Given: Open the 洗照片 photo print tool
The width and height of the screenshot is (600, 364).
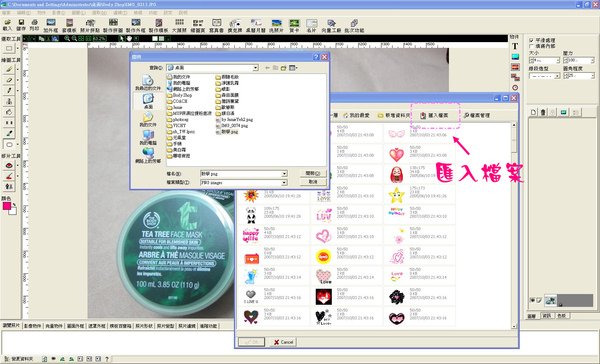Looking at the screenshot, I should (x=276, y=25).
